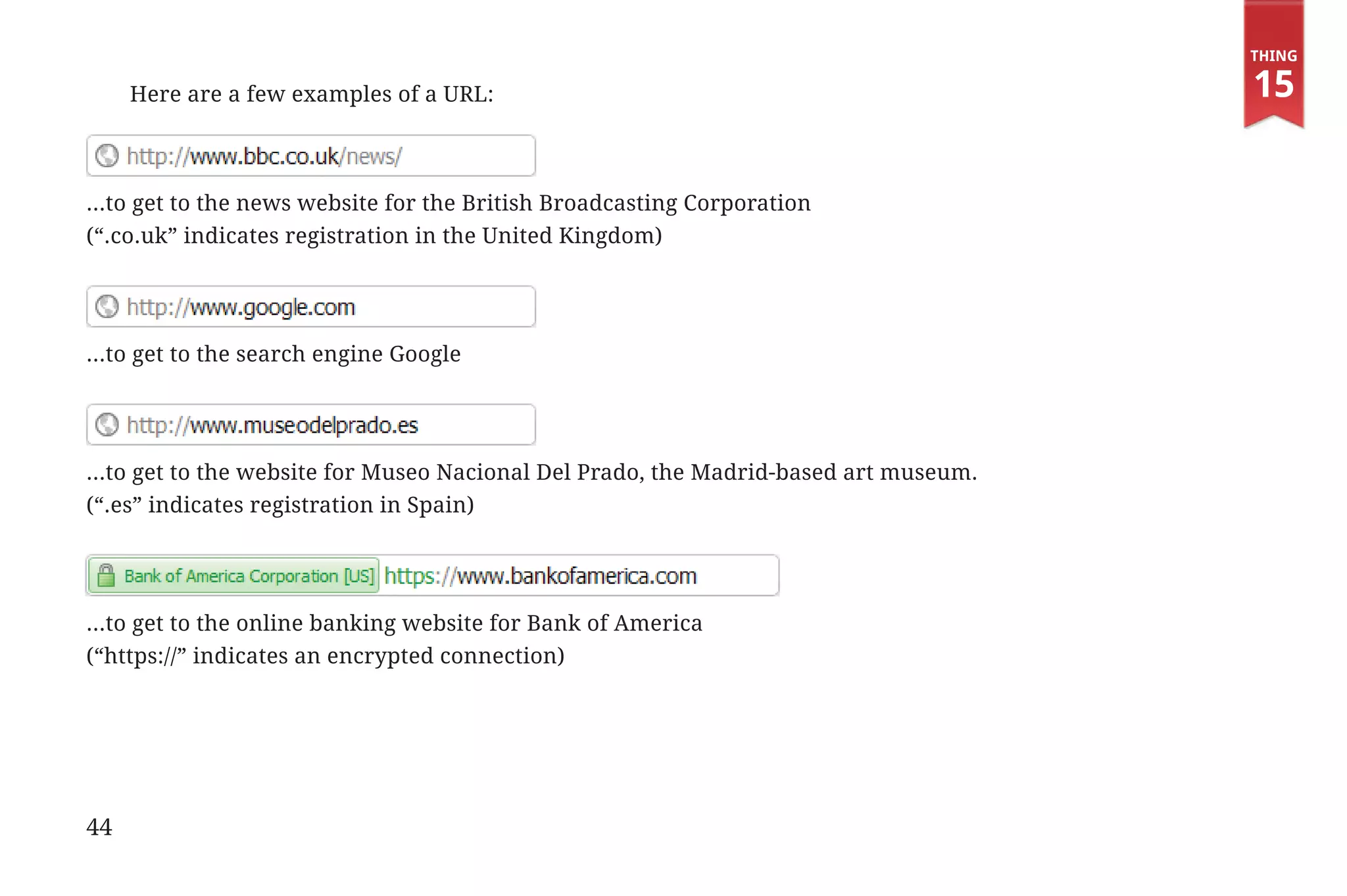Click the line about British Broadcasting Corporation
The height and width of the screenshot is (896, 1347).
[x=449, y=203]
